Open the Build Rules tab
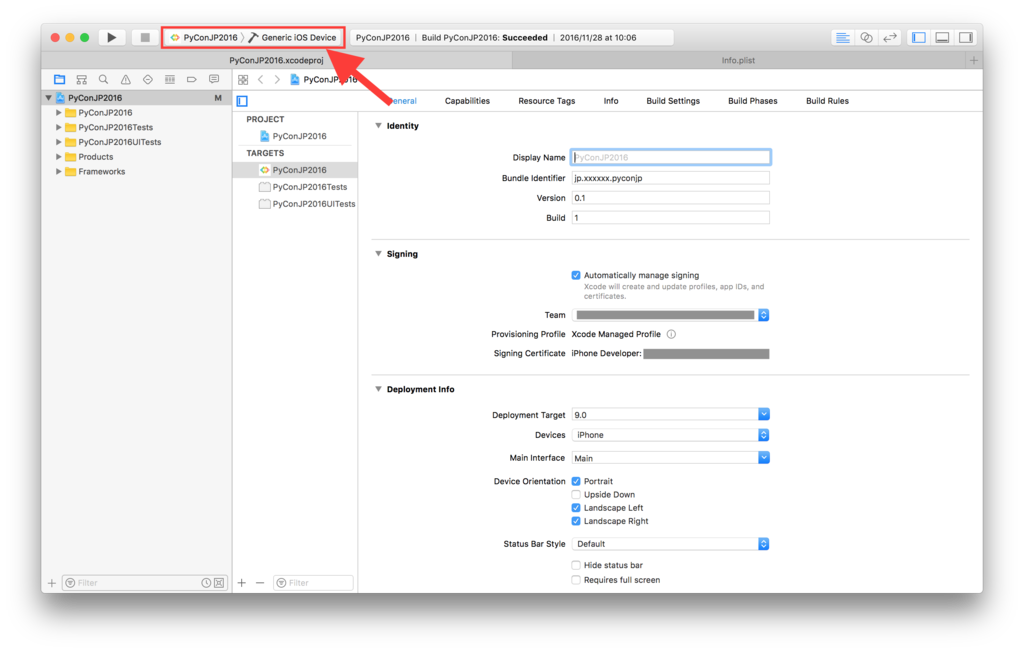Viewport: 1024px width, 652px height. 827,101
